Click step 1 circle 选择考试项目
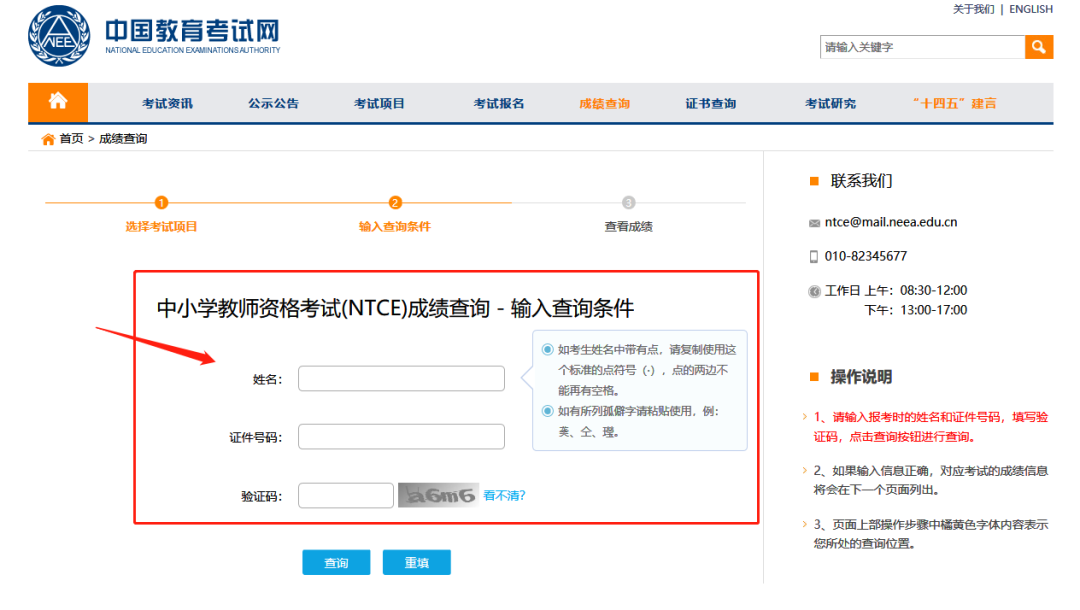The height and width of the screenshot is (610, 1080). (162, 203)
